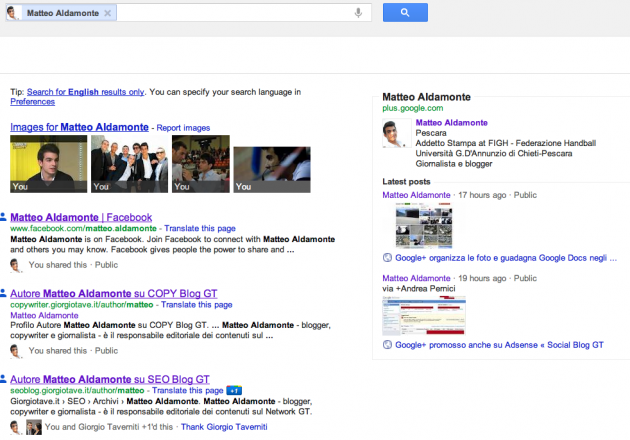Image resolution: width=630 pixels, height=440 pixels.
Task: Open fourth image thumbnail with headset
Action: coord(272,170)
